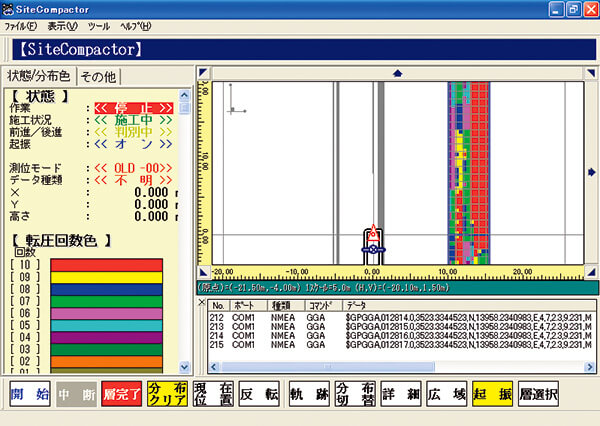The image size is (600, 426).
Task: Click the colored compaction strip on map
Action: [x=469, y=173]
